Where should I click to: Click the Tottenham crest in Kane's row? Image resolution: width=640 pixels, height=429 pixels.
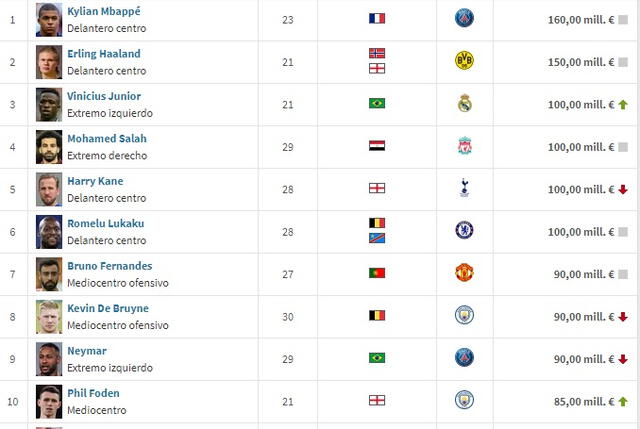coord(463,188)
